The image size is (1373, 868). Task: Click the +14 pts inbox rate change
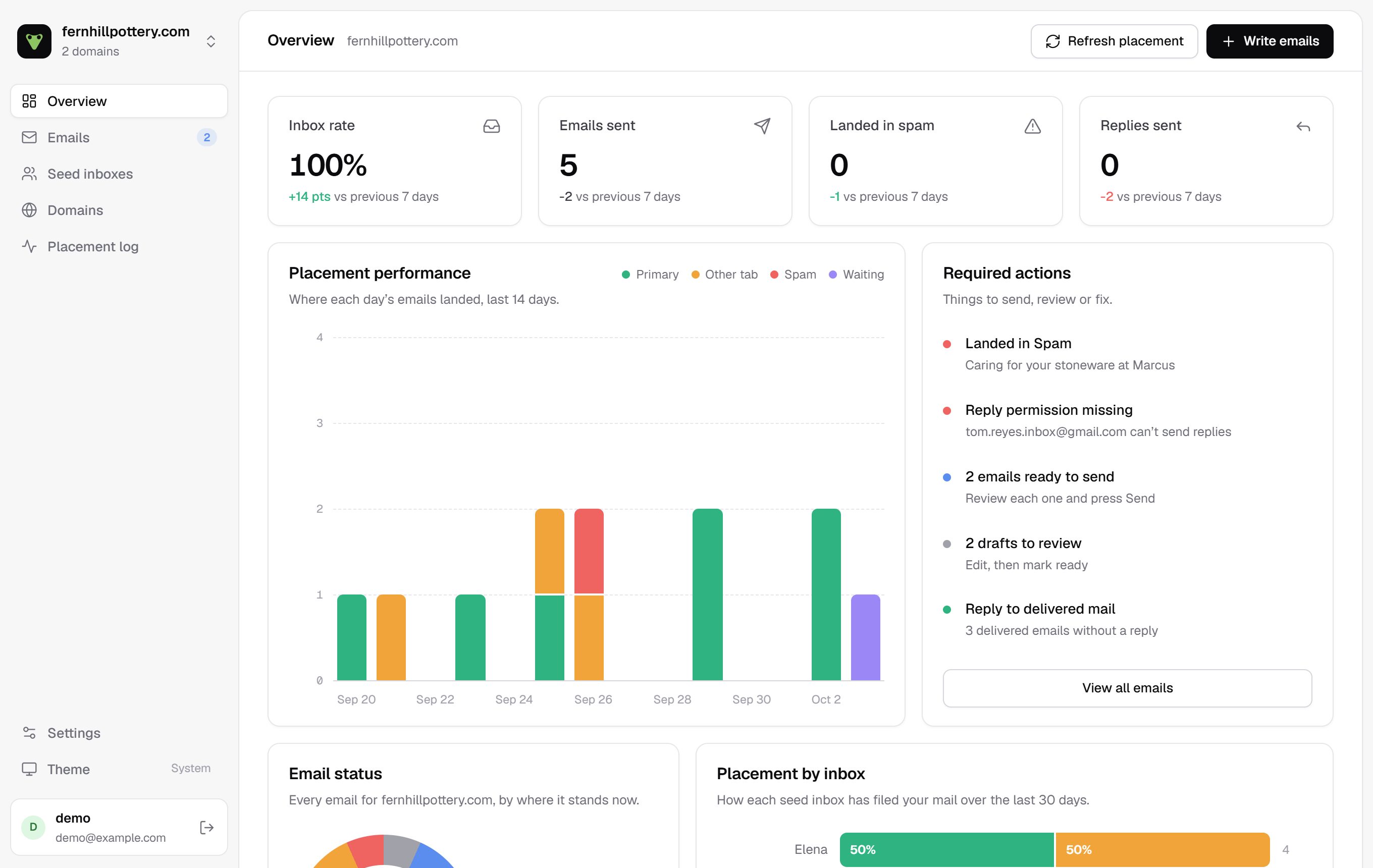[309, 197]
